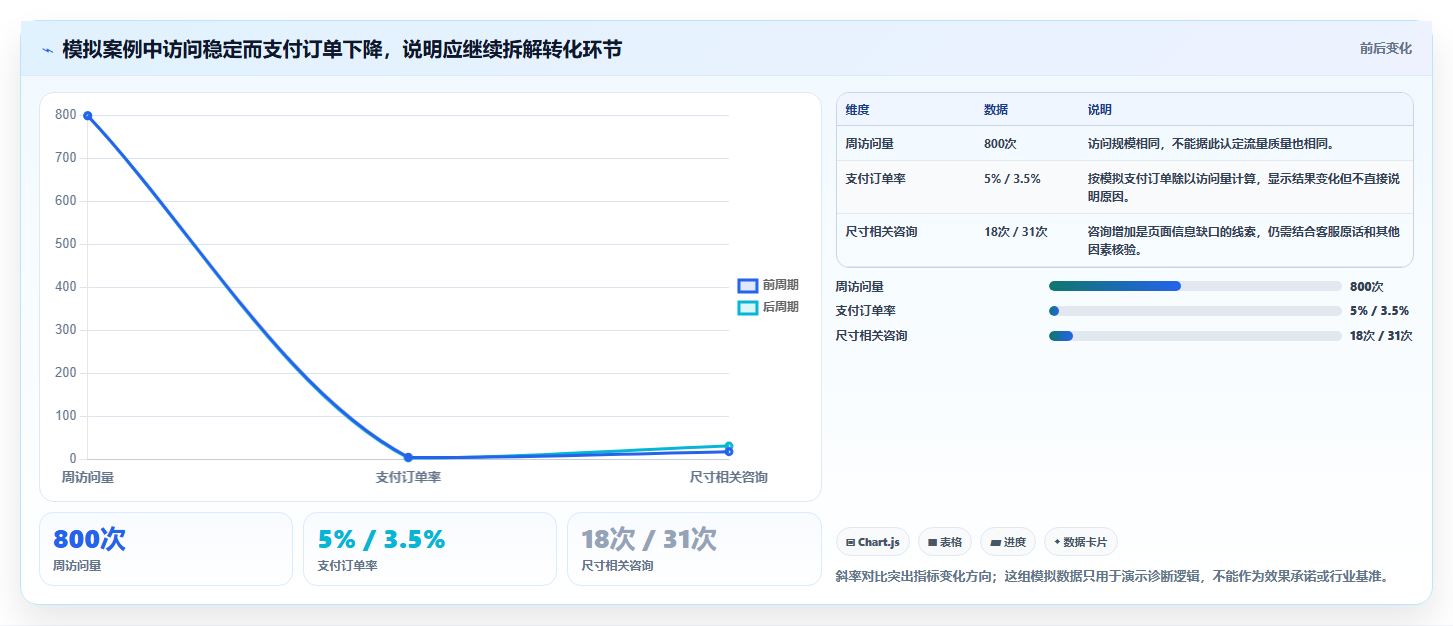The image size is (1453, 626).
Task: Click the 尺寸相关咨询 progress bar
Action: point(1195,336)
